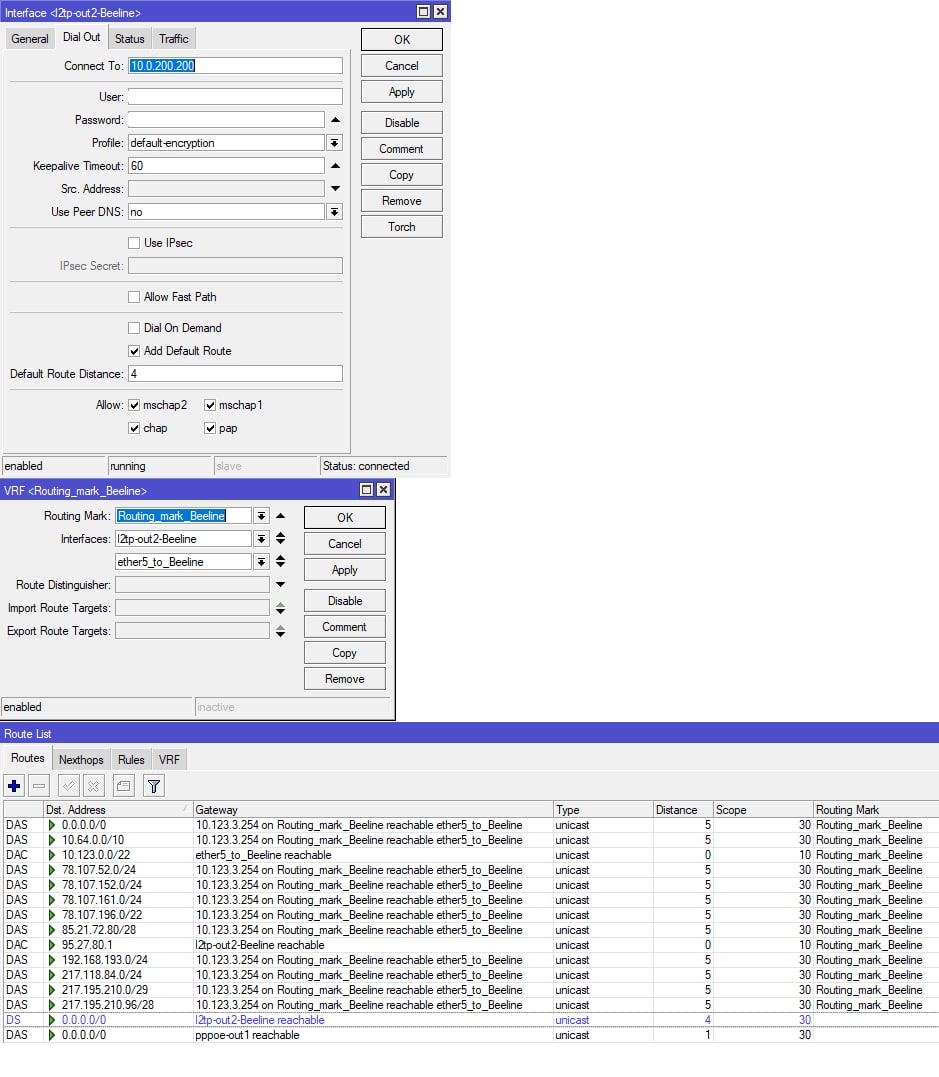Viewport: 939px width, 1077px height.
Task: Uncheck mschap2 authentication
Action: (134, 405)
